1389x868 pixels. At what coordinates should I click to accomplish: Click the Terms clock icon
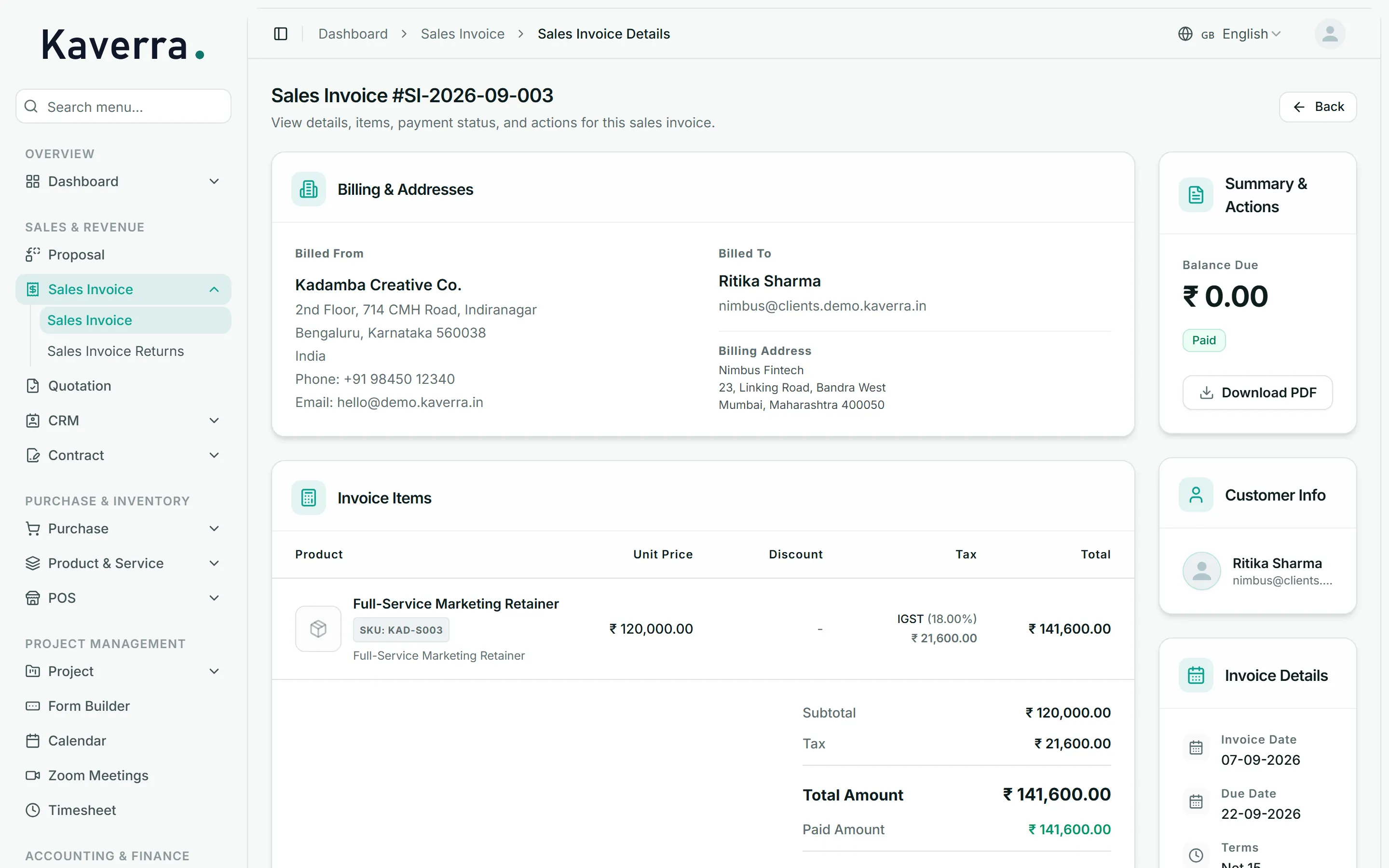tap(1196, 855)
